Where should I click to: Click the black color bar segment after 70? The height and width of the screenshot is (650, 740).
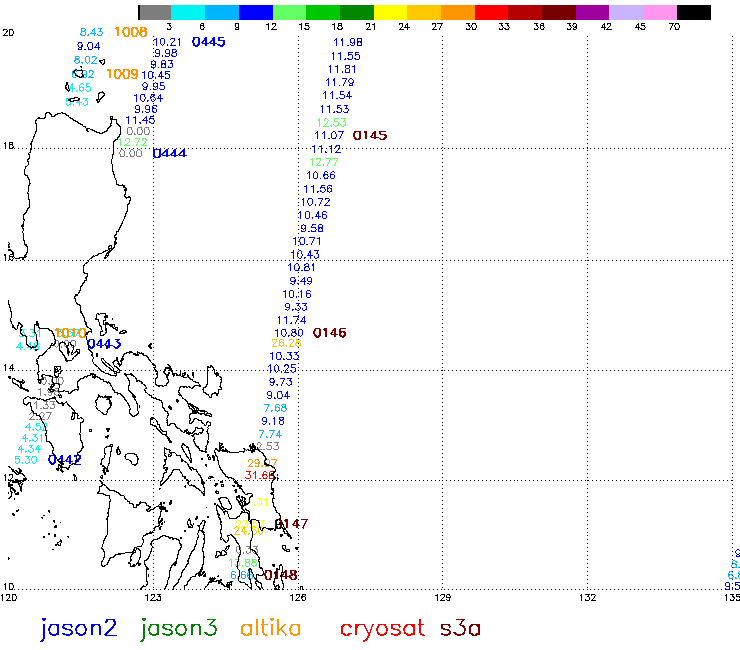(x=694, y=12)
